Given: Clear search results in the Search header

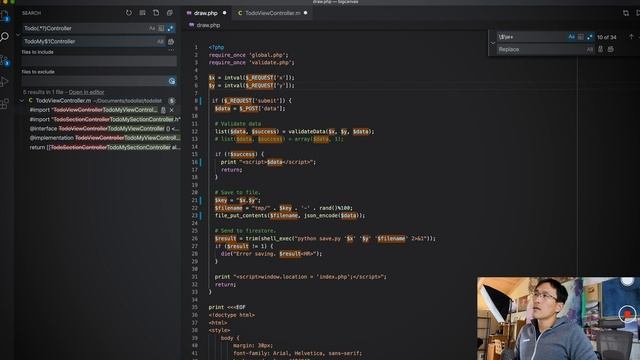Looking at the screenshot, I should (x=142, y=13).
